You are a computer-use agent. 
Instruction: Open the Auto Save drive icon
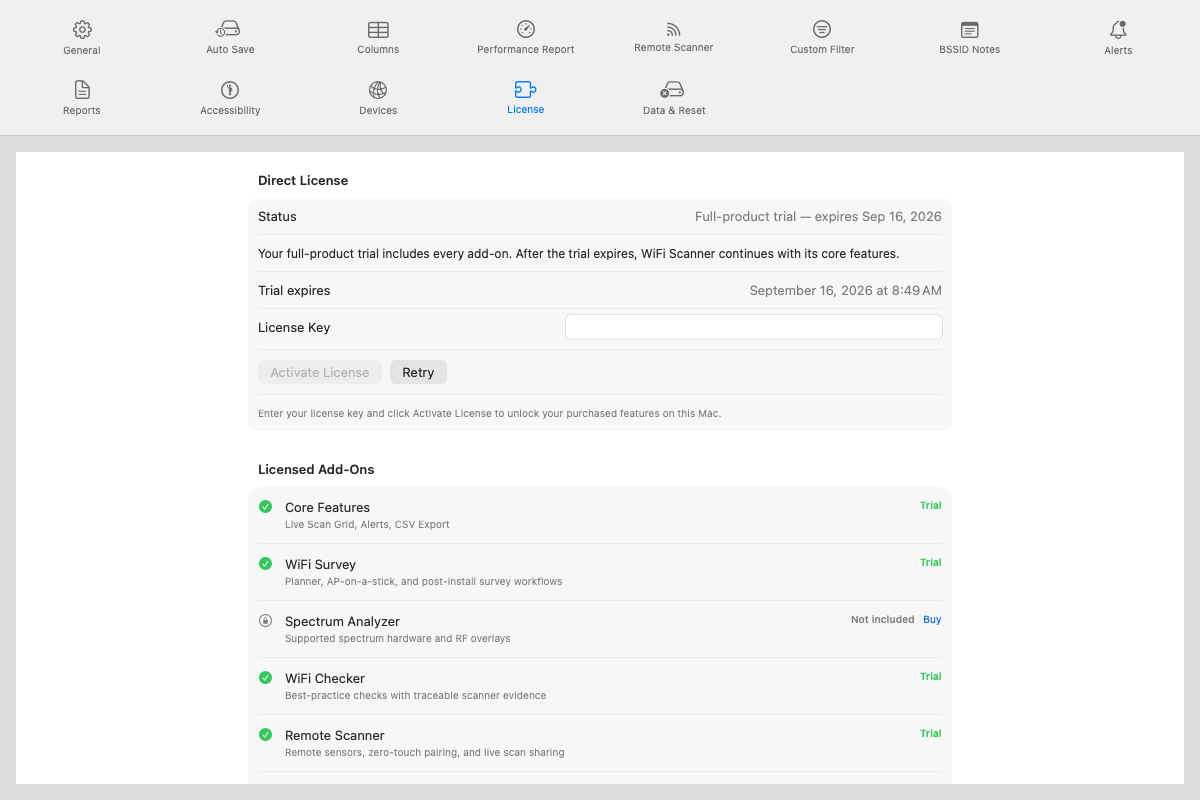[230, 29]
